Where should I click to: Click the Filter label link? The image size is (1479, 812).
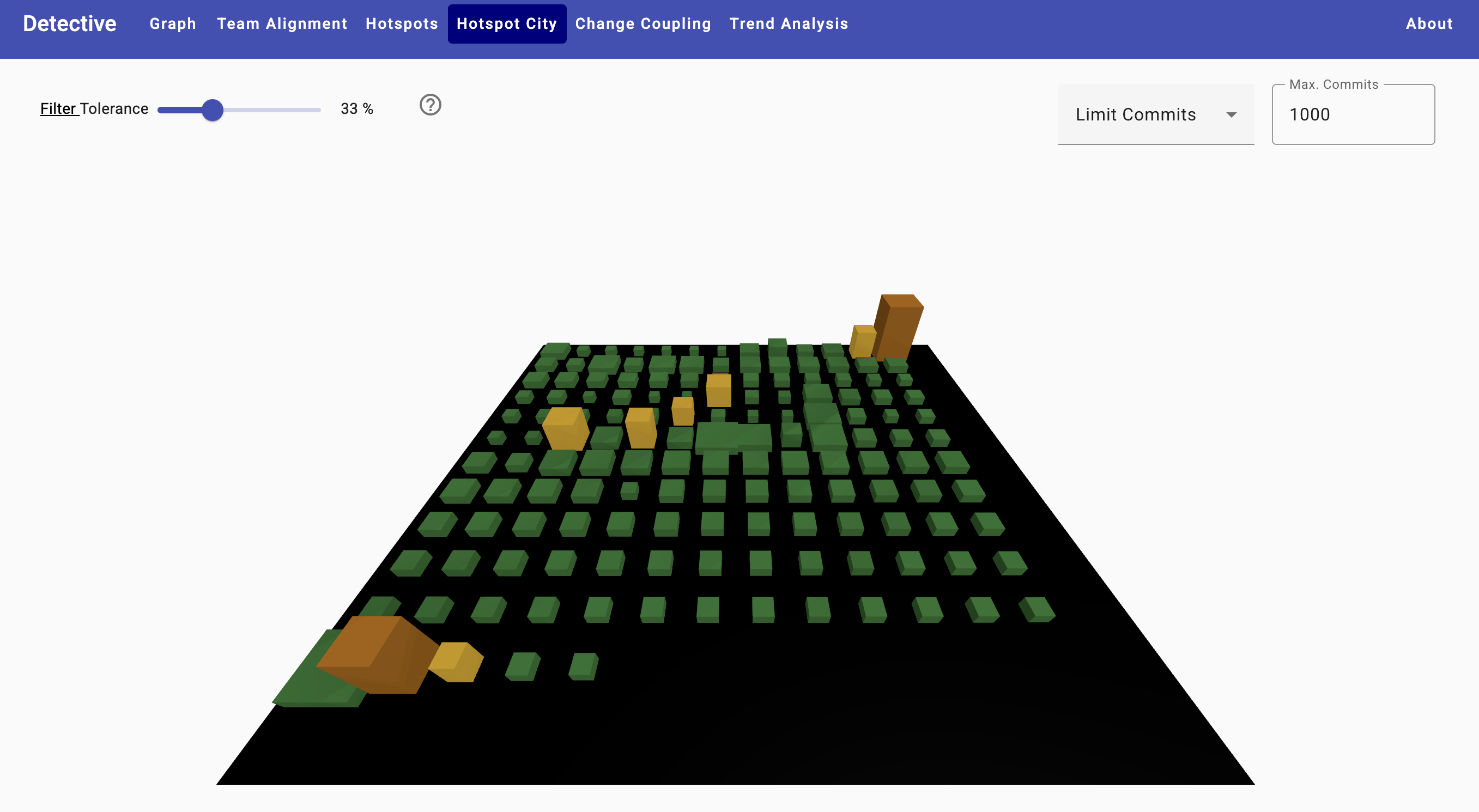(x=58, y=108)
